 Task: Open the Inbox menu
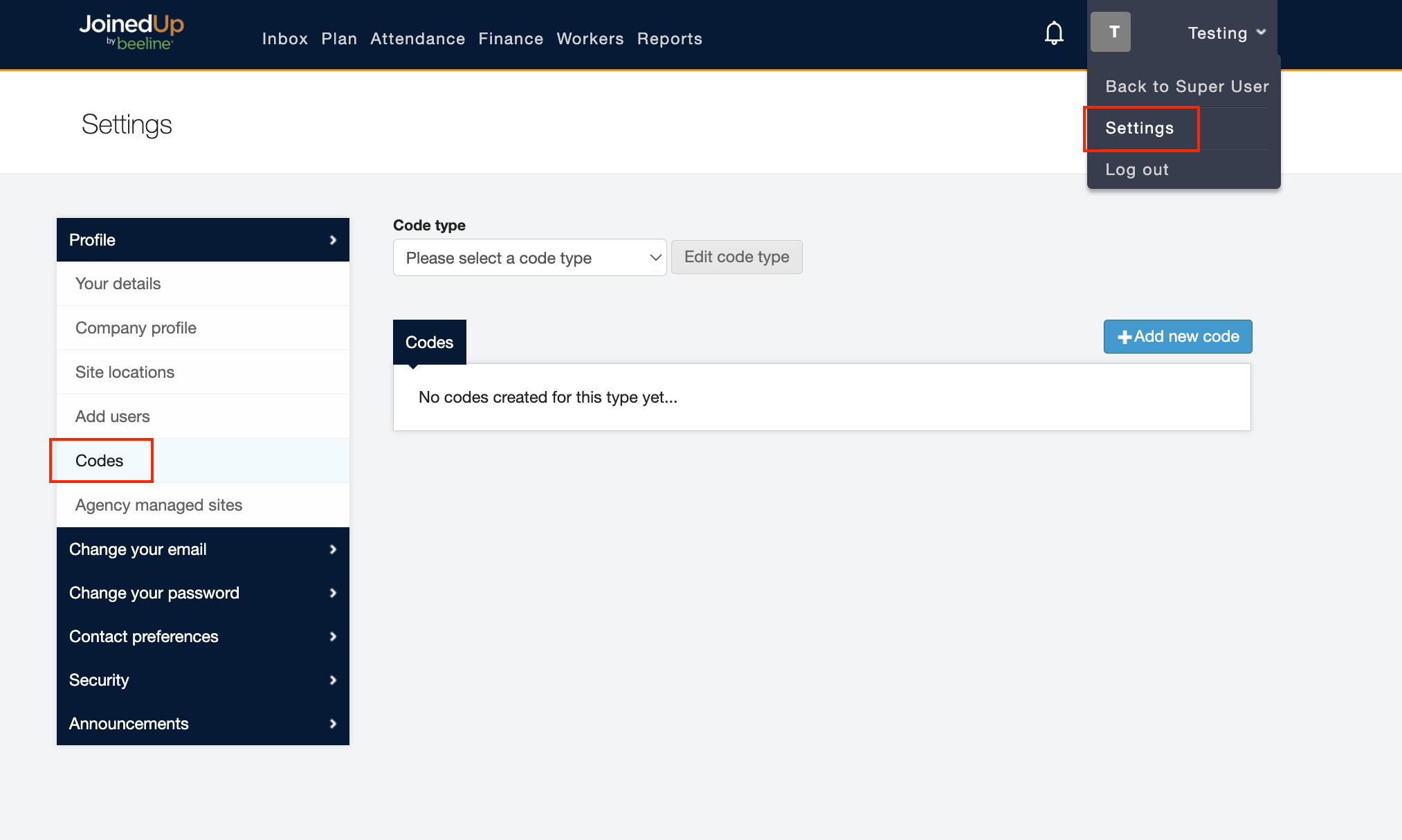pos(284,39)
